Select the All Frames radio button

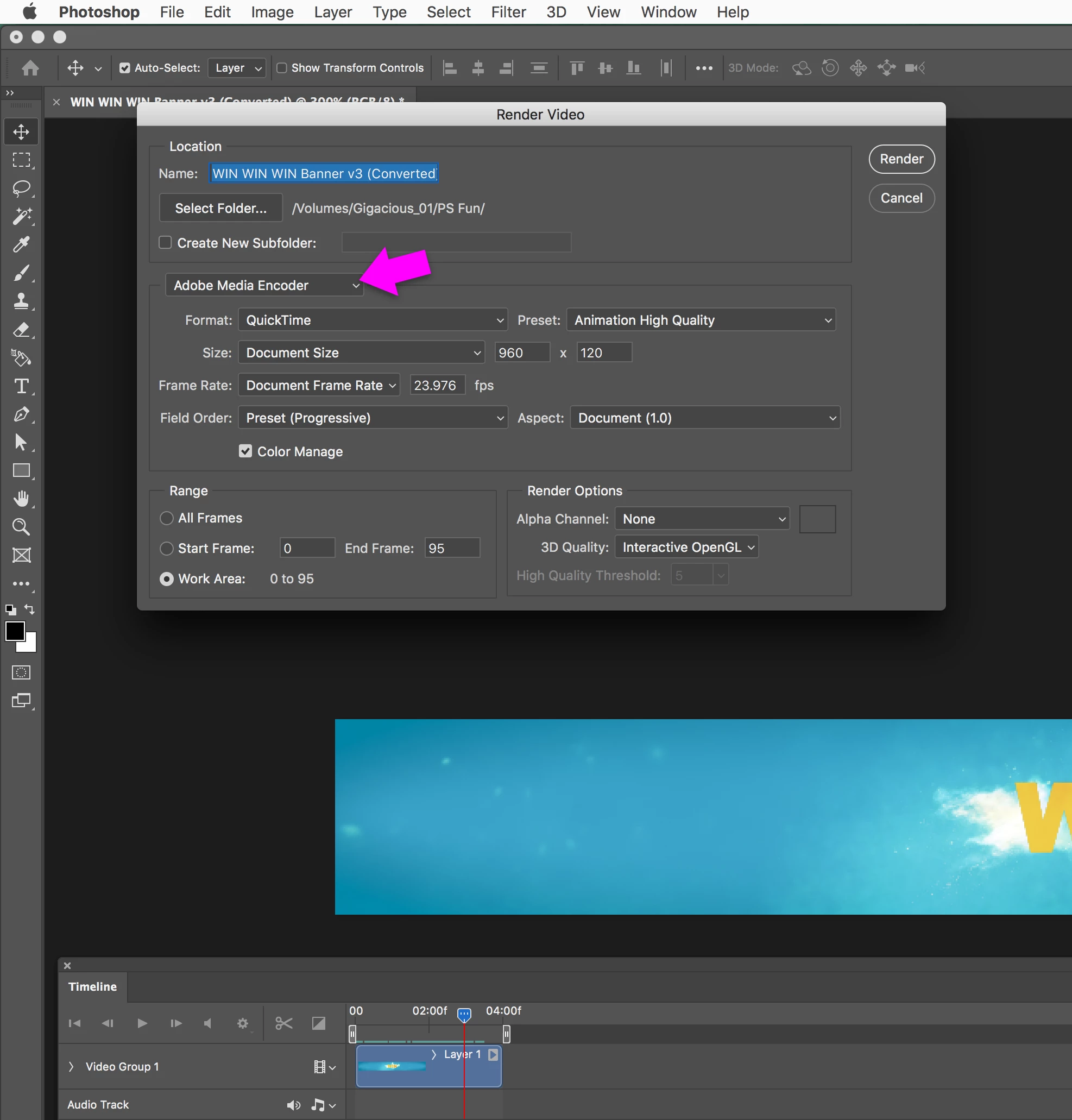(x=166, y=518)
